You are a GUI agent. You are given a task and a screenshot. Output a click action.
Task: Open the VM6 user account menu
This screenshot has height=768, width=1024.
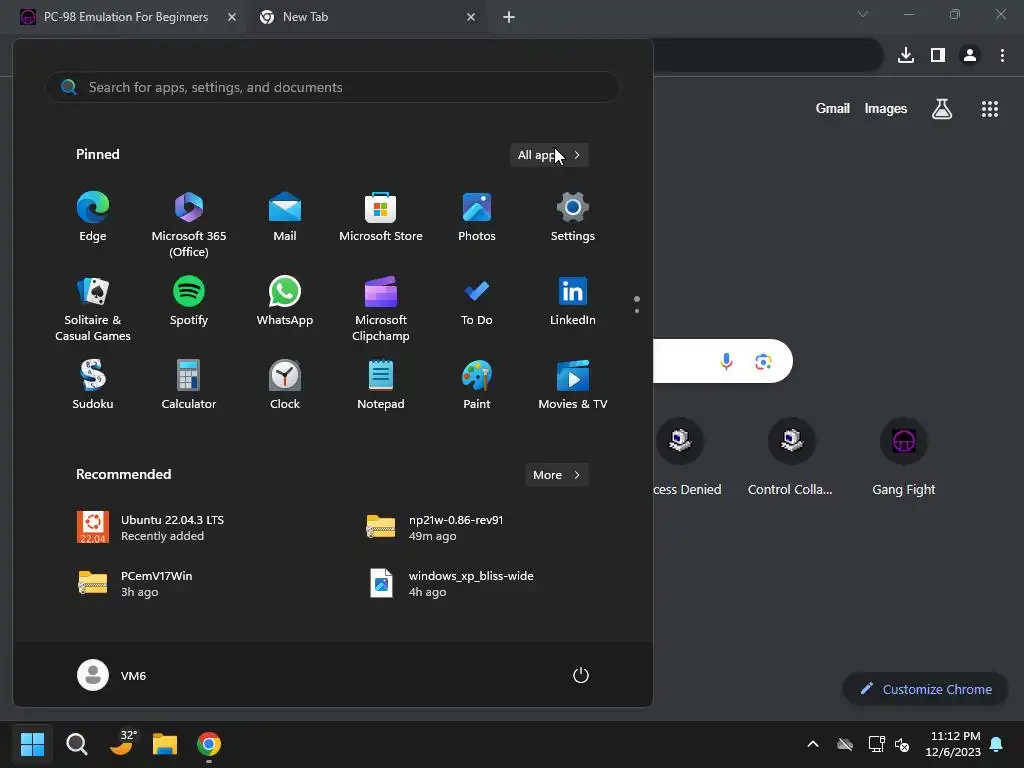click(x=112, y=675)
